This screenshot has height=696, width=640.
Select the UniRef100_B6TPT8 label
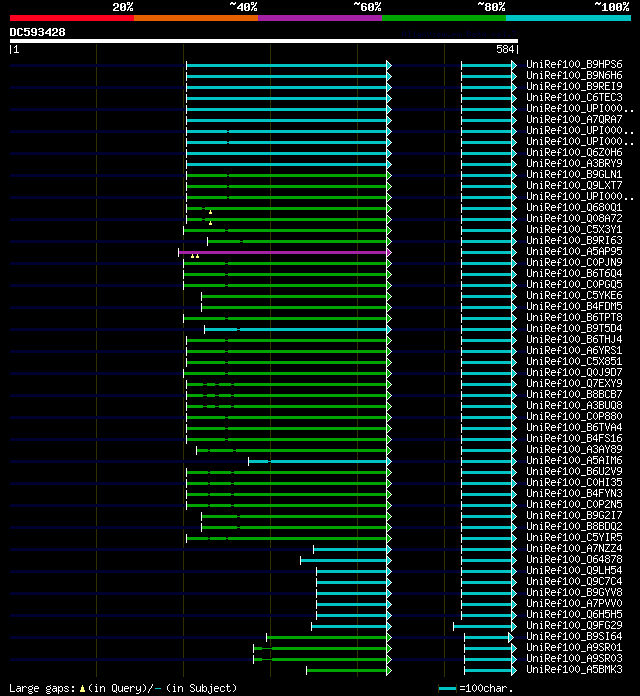(574, 317)
